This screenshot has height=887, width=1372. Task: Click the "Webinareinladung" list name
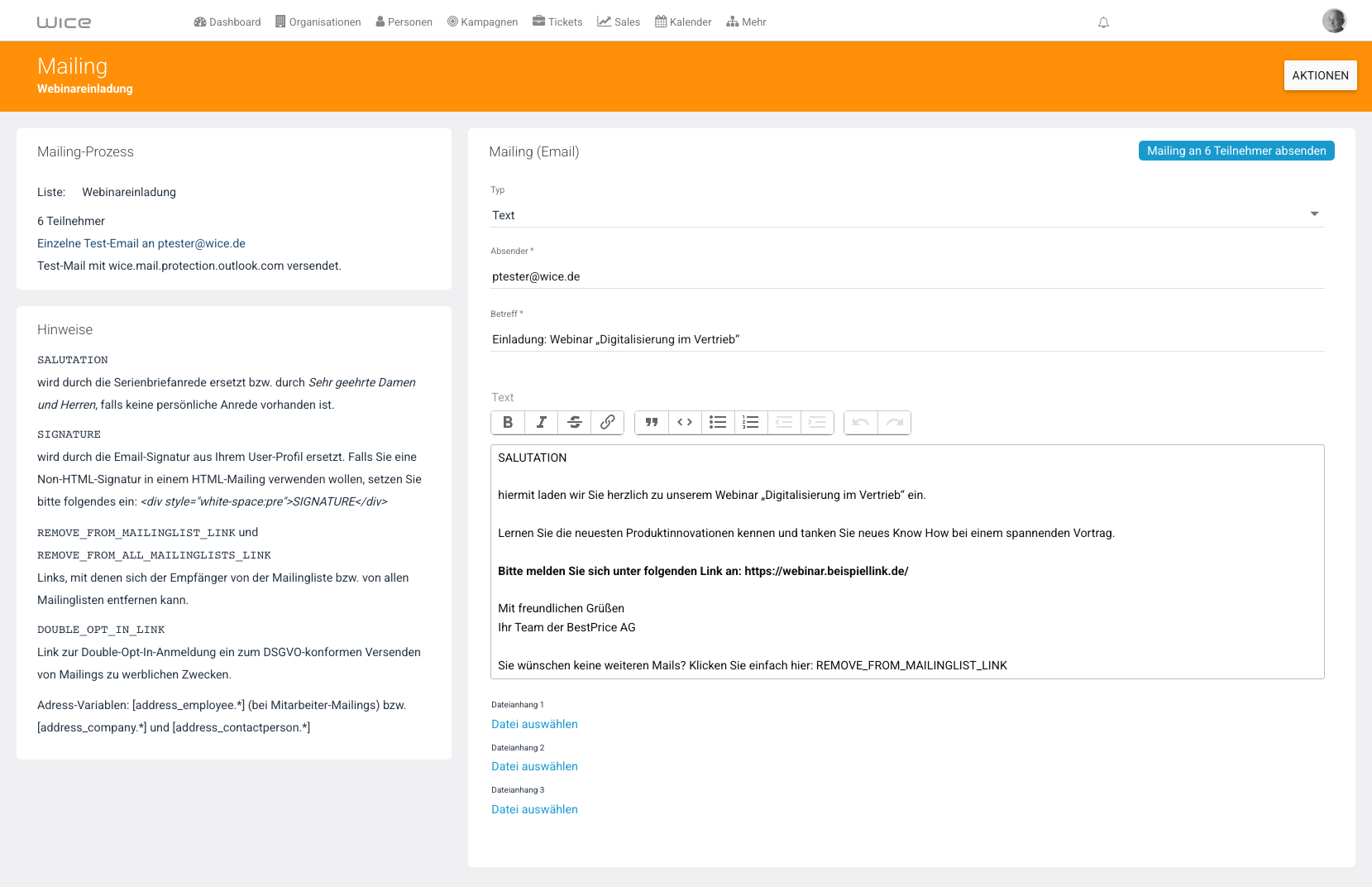pos(129,192)
